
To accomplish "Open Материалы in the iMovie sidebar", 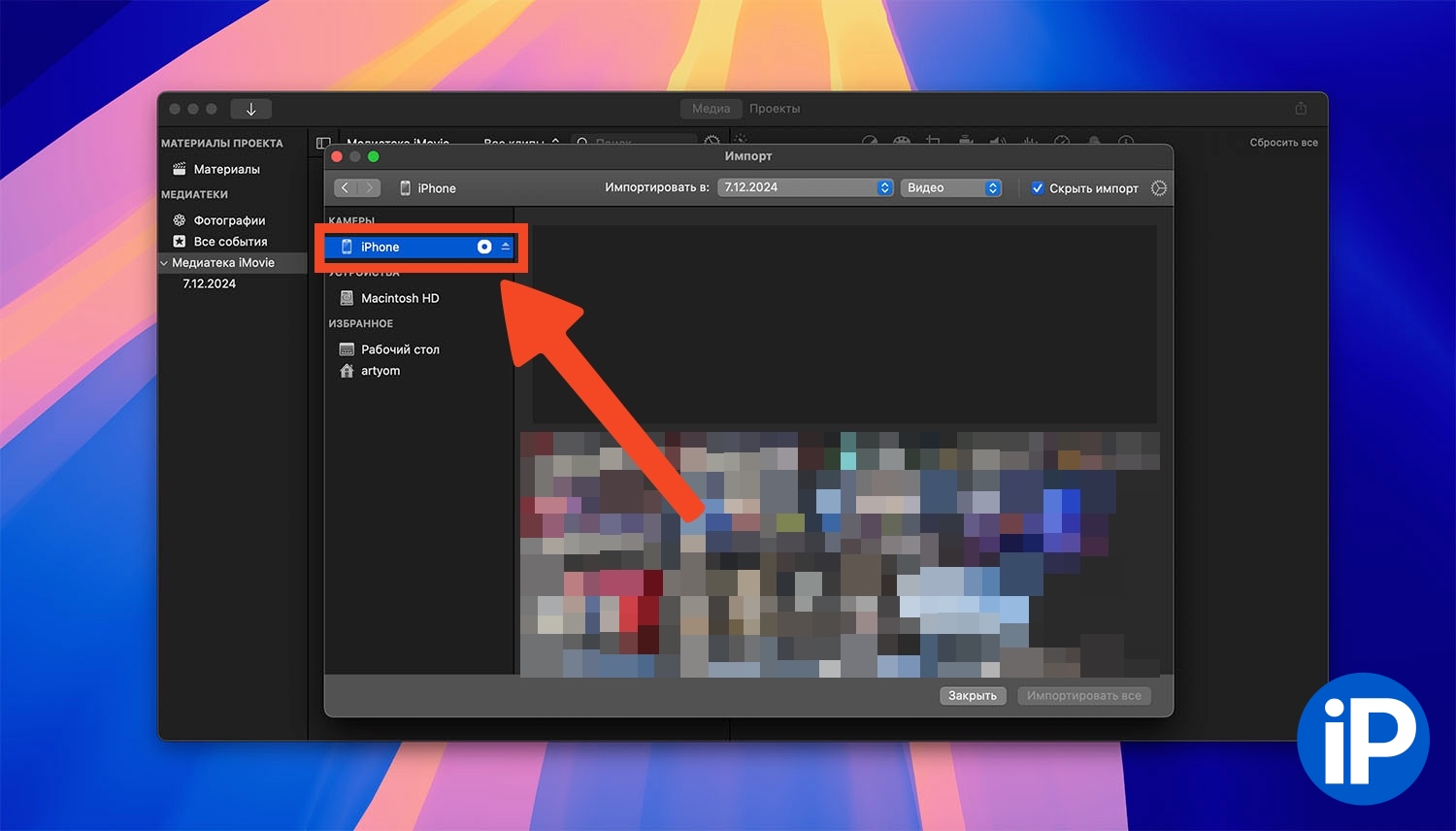I will pos(227,169).
